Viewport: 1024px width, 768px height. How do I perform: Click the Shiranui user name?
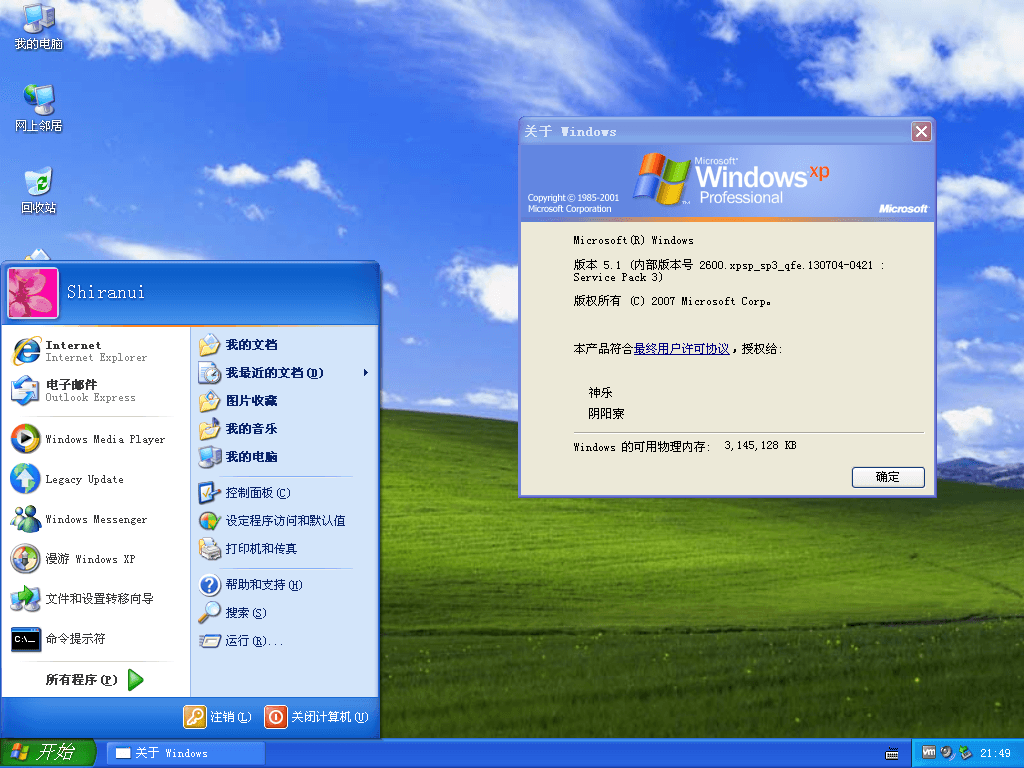point(105,292)
